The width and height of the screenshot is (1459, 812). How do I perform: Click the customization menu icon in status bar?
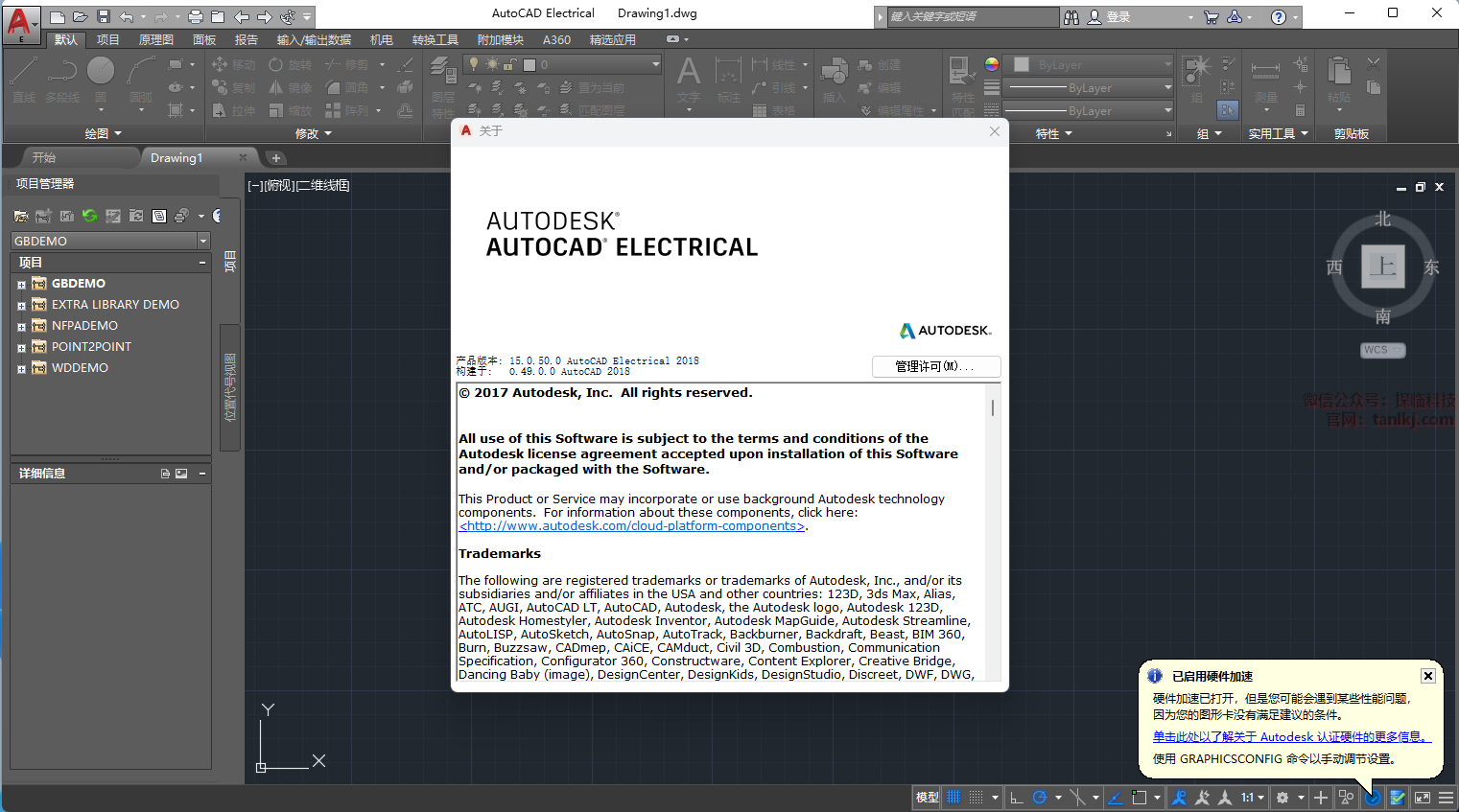[1446, 798]
